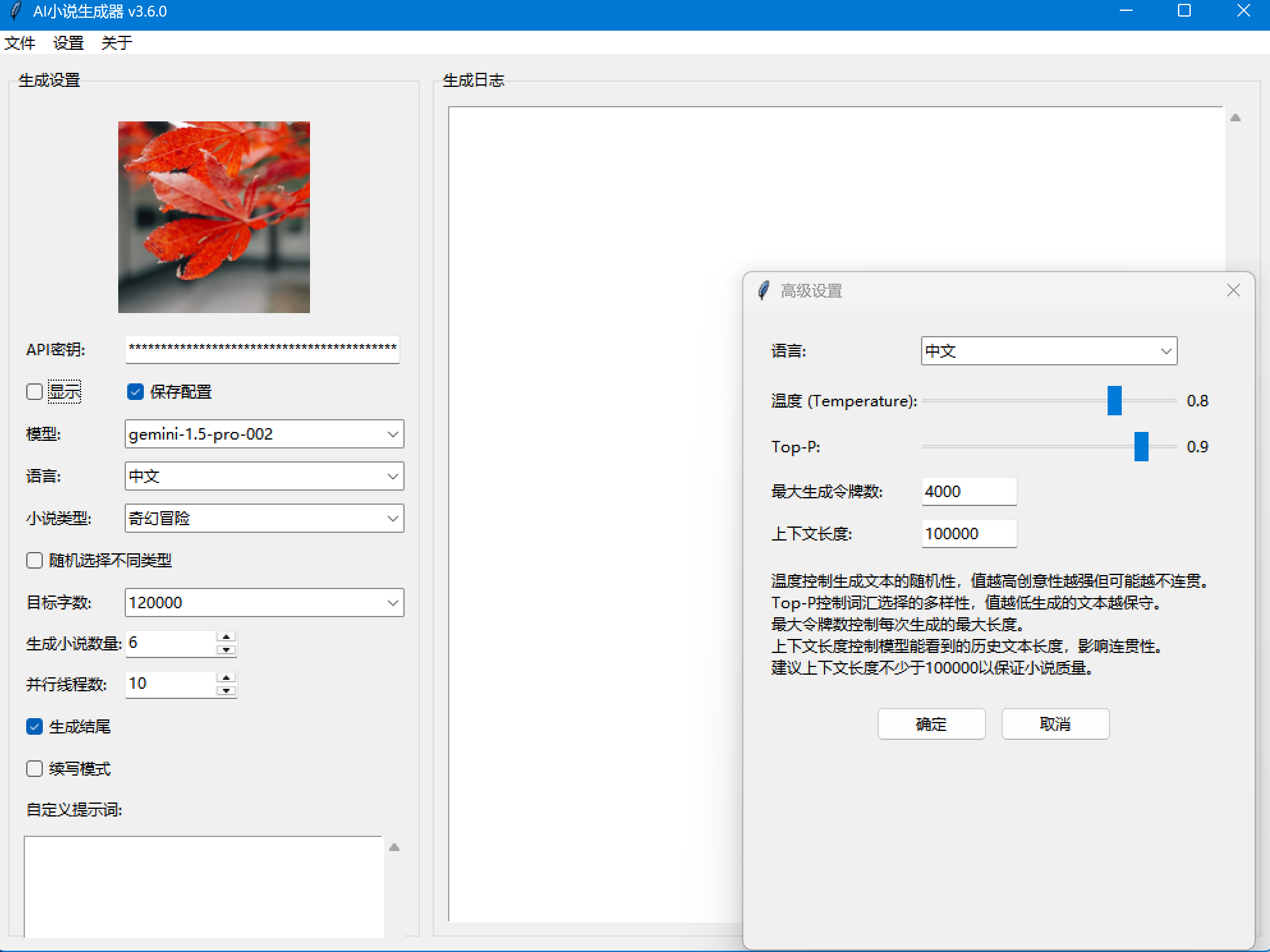Toggle the 显示 checkbox for API key
Image resolution: width=1270 pixels, height=952 pixels.
click(35, 392)
